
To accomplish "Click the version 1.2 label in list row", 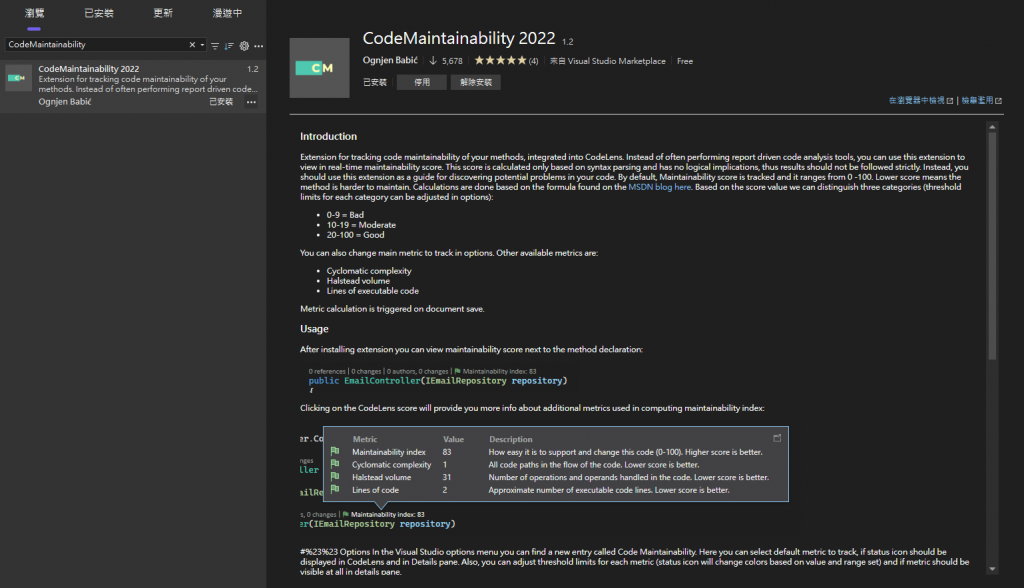I will pyautogui.click(x=253, y=69).
